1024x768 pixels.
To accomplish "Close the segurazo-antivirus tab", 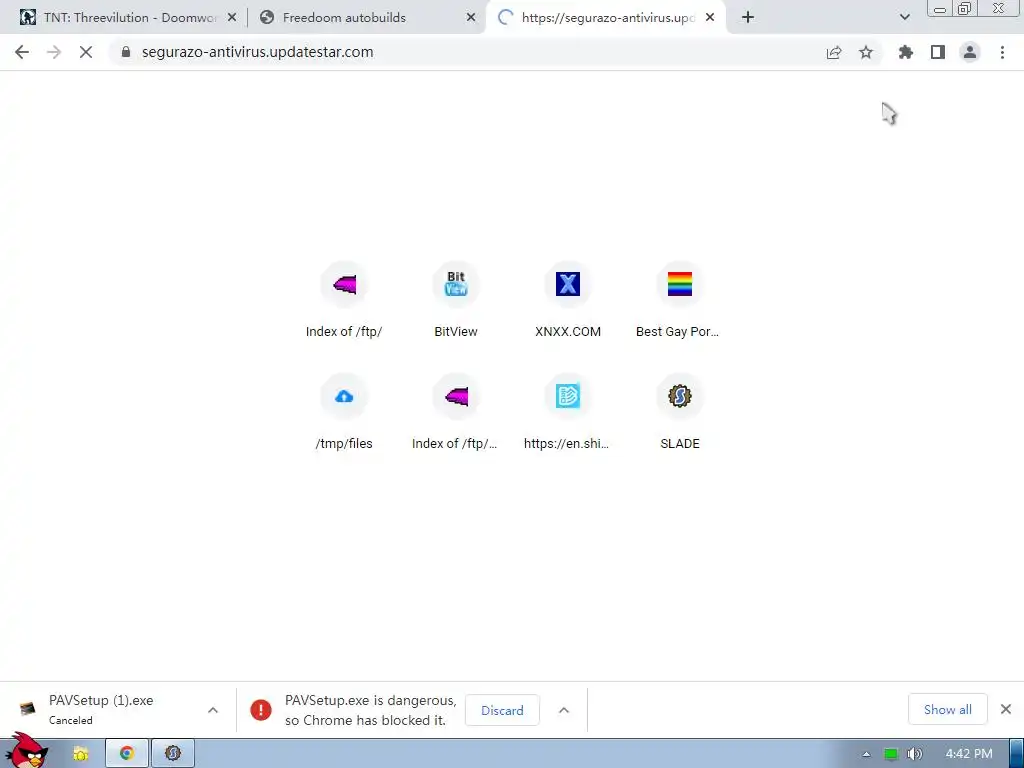I will pos(710,18).
